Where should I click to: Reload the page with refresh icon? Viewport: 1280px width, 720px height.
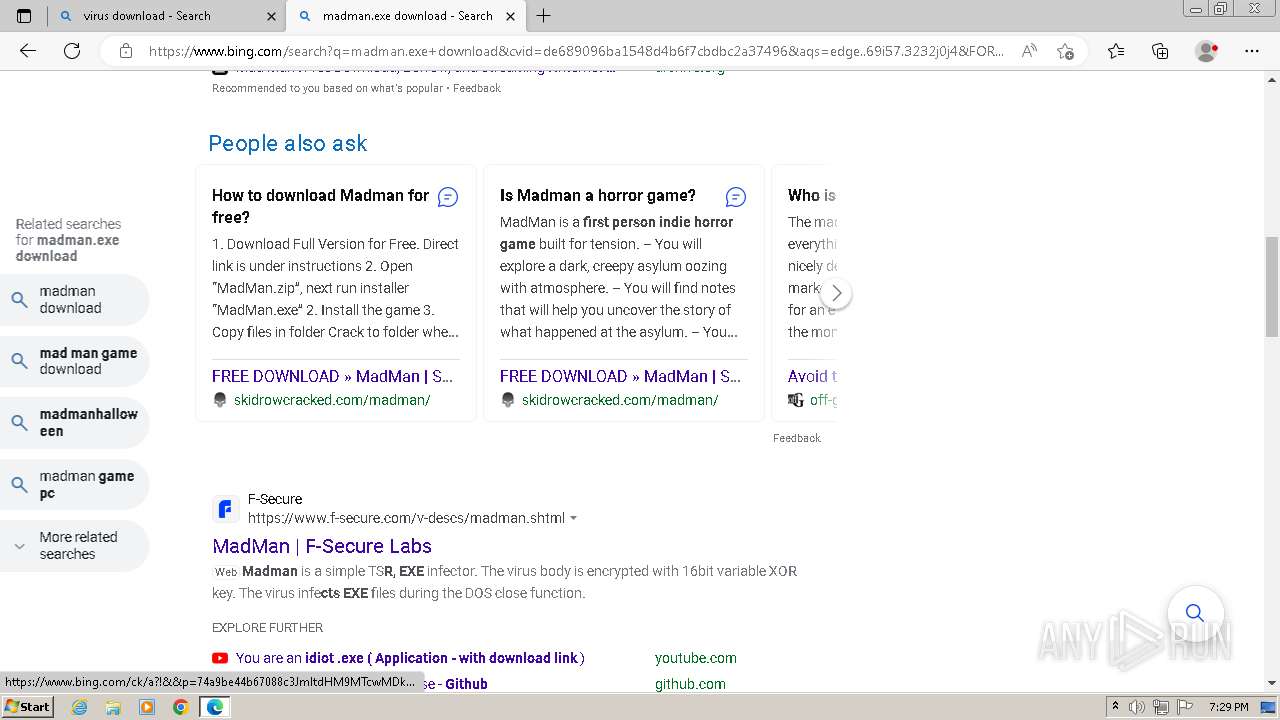coord(72,51)
